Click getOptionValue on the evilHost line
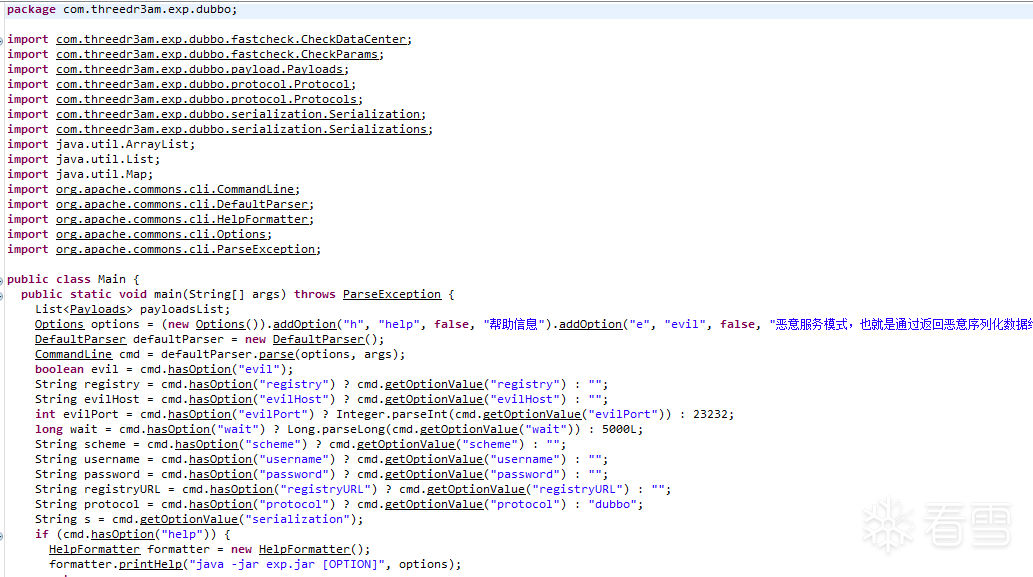The width and height of the screenshot is (1033, 577). point(434,400)
